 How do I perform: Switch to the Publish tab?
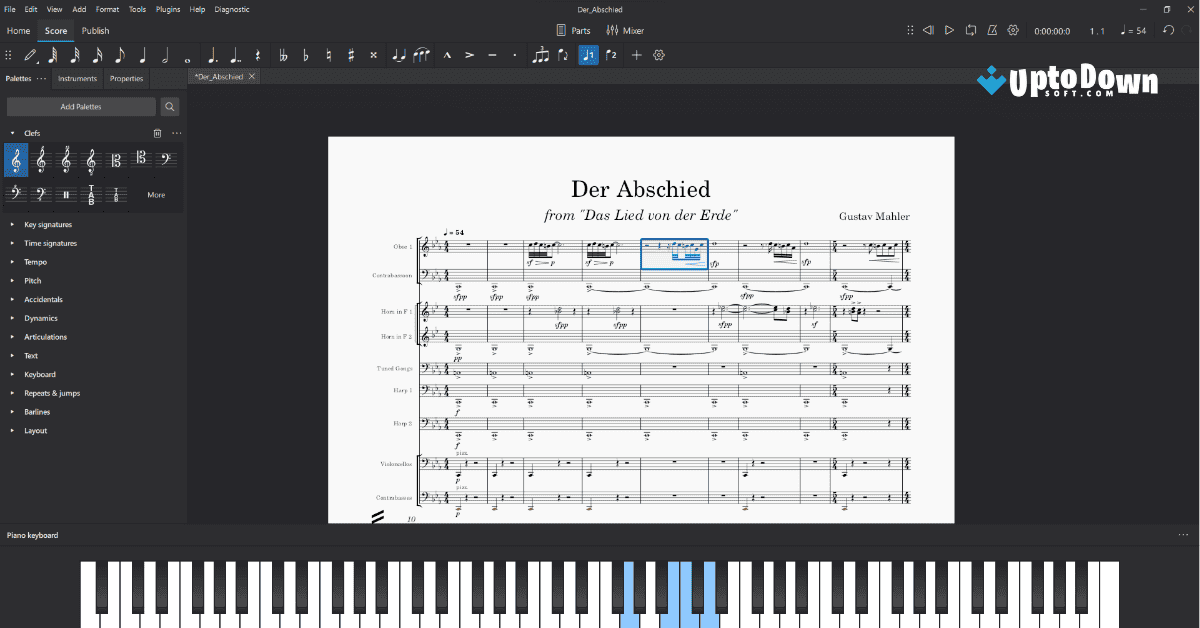[x=95, y=30]
